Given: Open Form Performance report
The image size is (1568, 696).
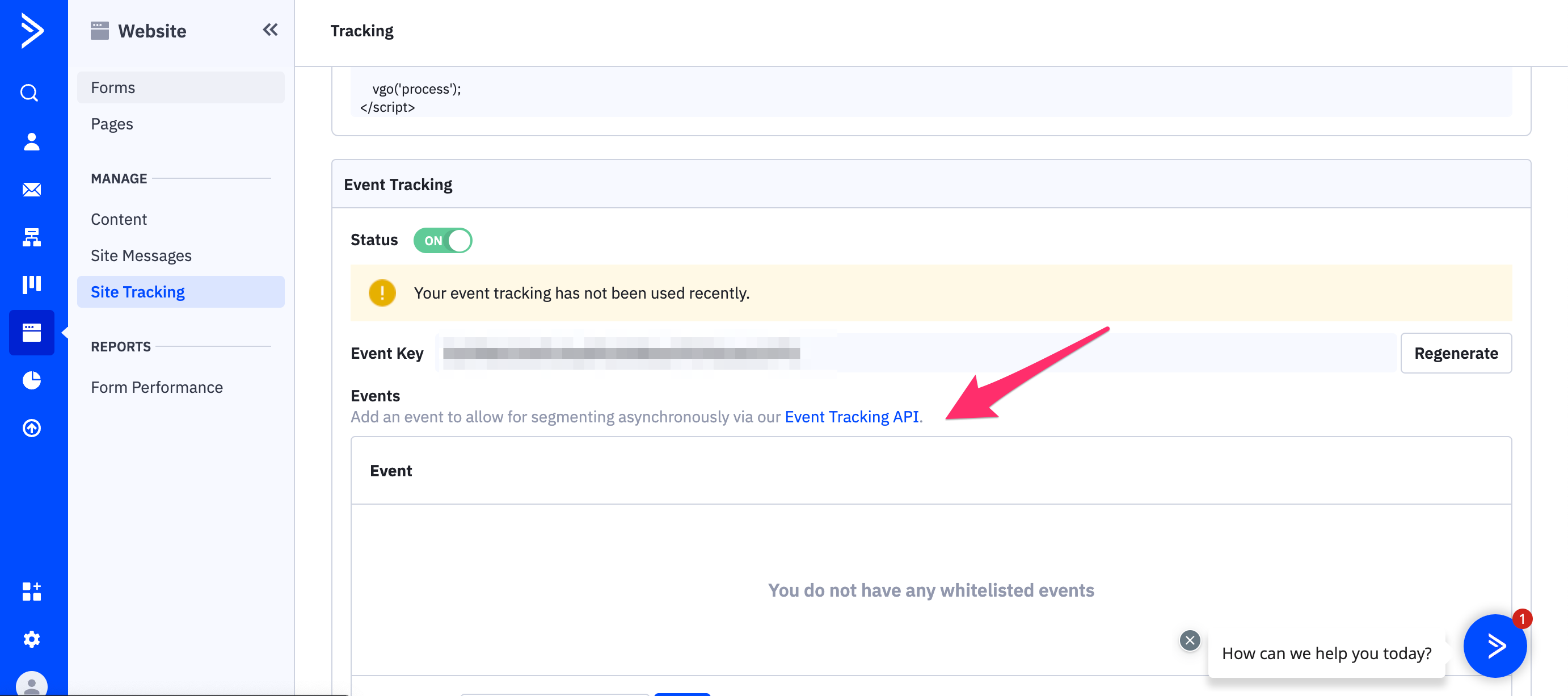Looking at the screenshot, I should (157, 387).
